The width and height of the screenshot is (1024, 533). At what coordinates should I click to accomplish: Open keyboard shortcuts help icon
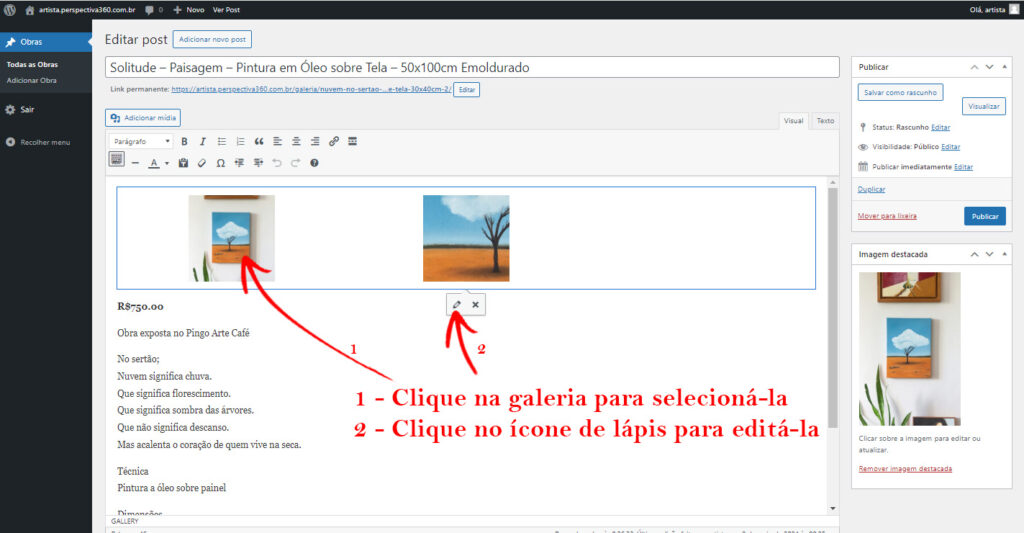314,163
